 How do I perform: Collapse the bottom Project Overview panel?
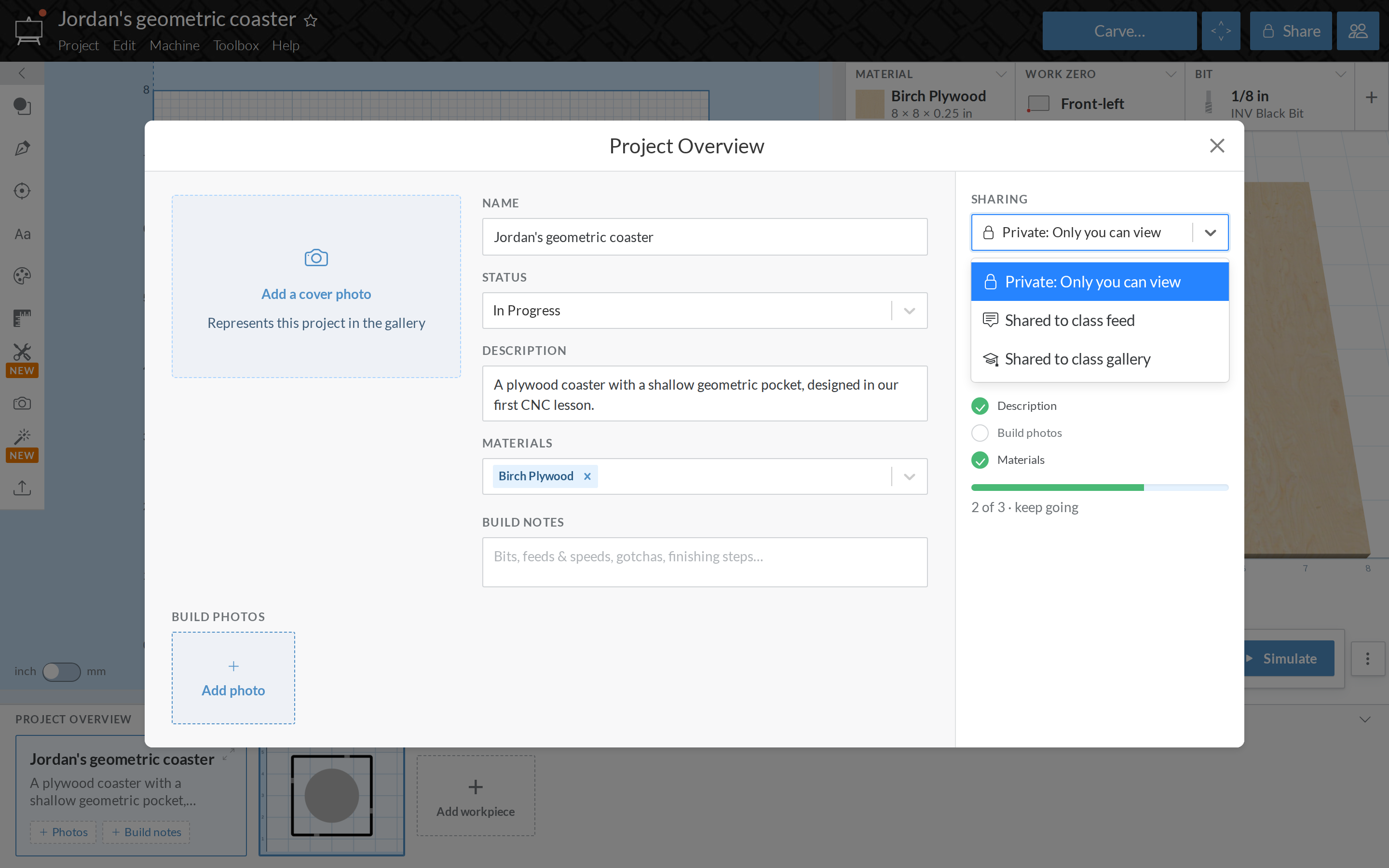click(x=1365, y=719)
